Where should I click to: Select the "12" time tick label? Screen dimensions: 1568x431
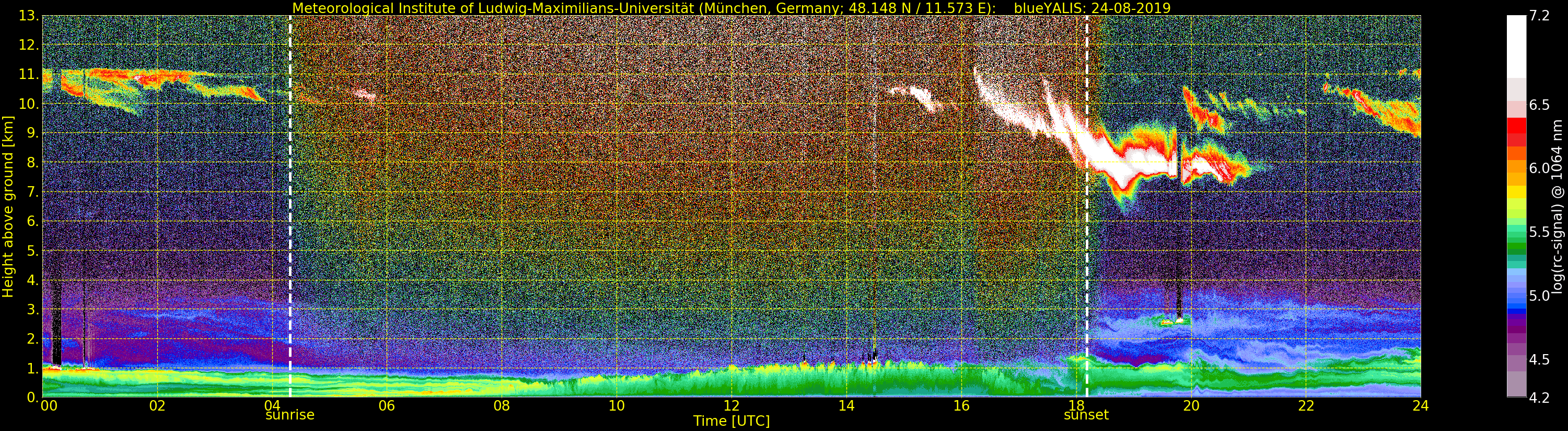click(731, 406)
